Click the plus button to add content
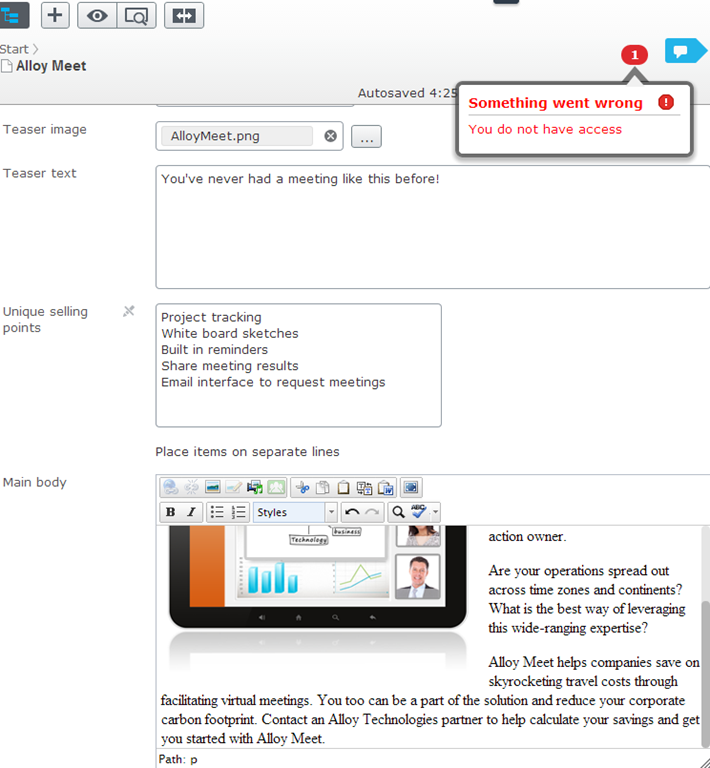 pyautogui.click(x=55, y=14)
